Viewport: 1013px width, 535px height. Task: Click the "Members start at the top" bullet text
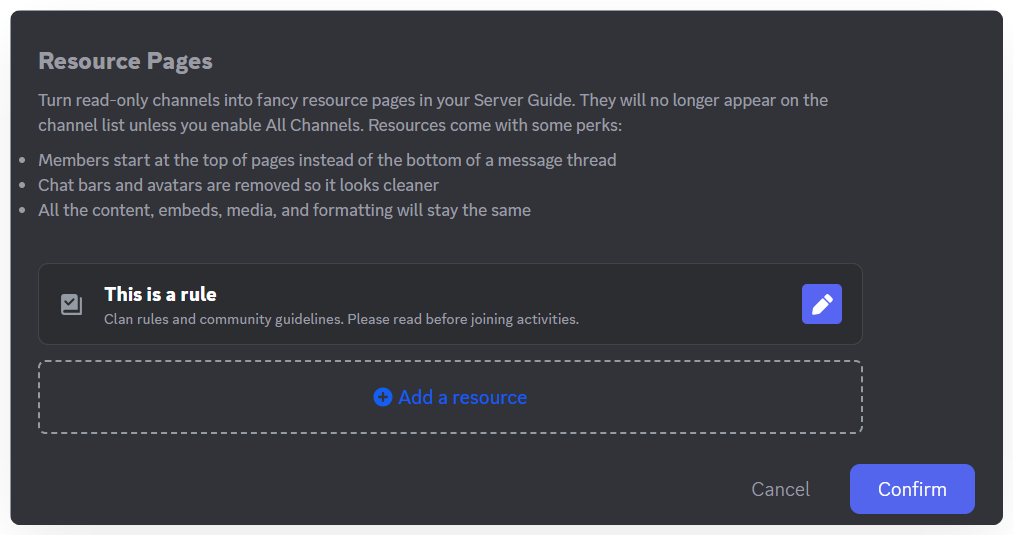(327, 160)
